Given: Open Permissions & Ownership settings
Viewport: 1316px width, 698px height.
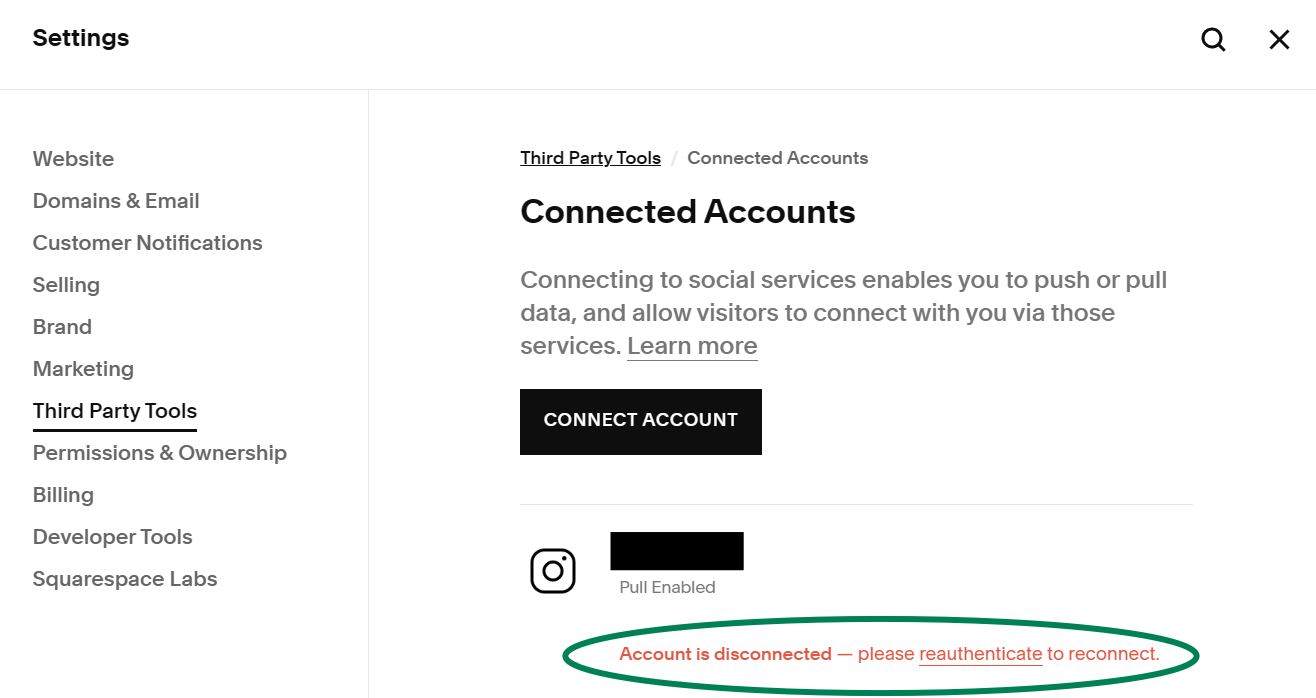Looking at the screenshot, I should pyautogui.click(x=160, y=453).
